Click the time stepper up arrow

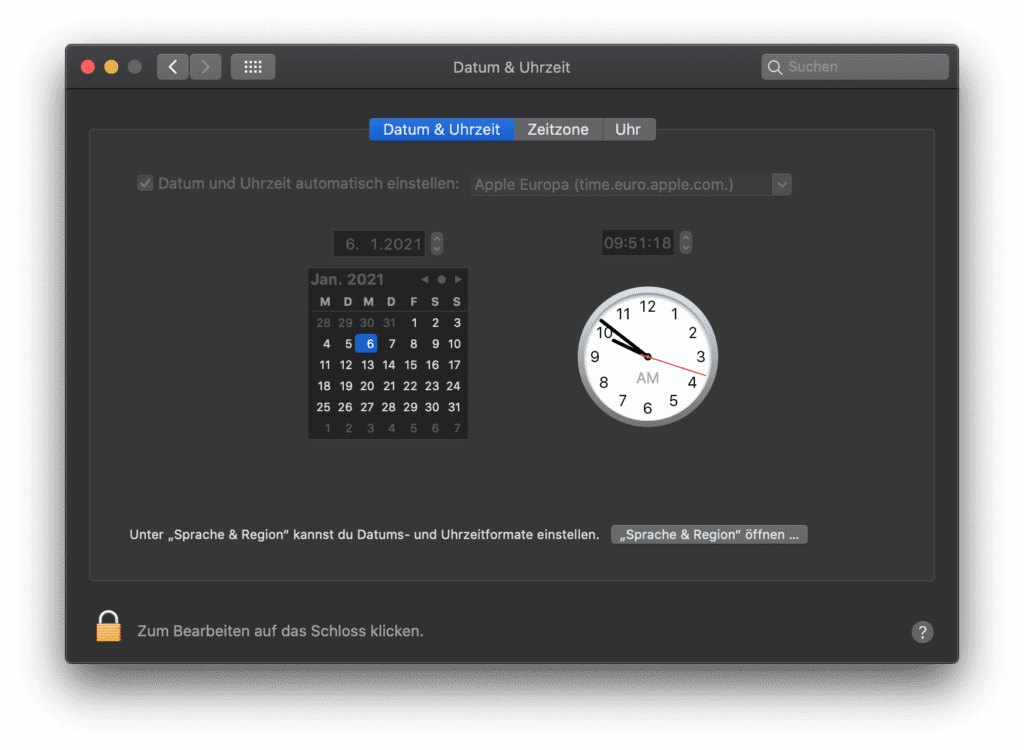(686, 237)
